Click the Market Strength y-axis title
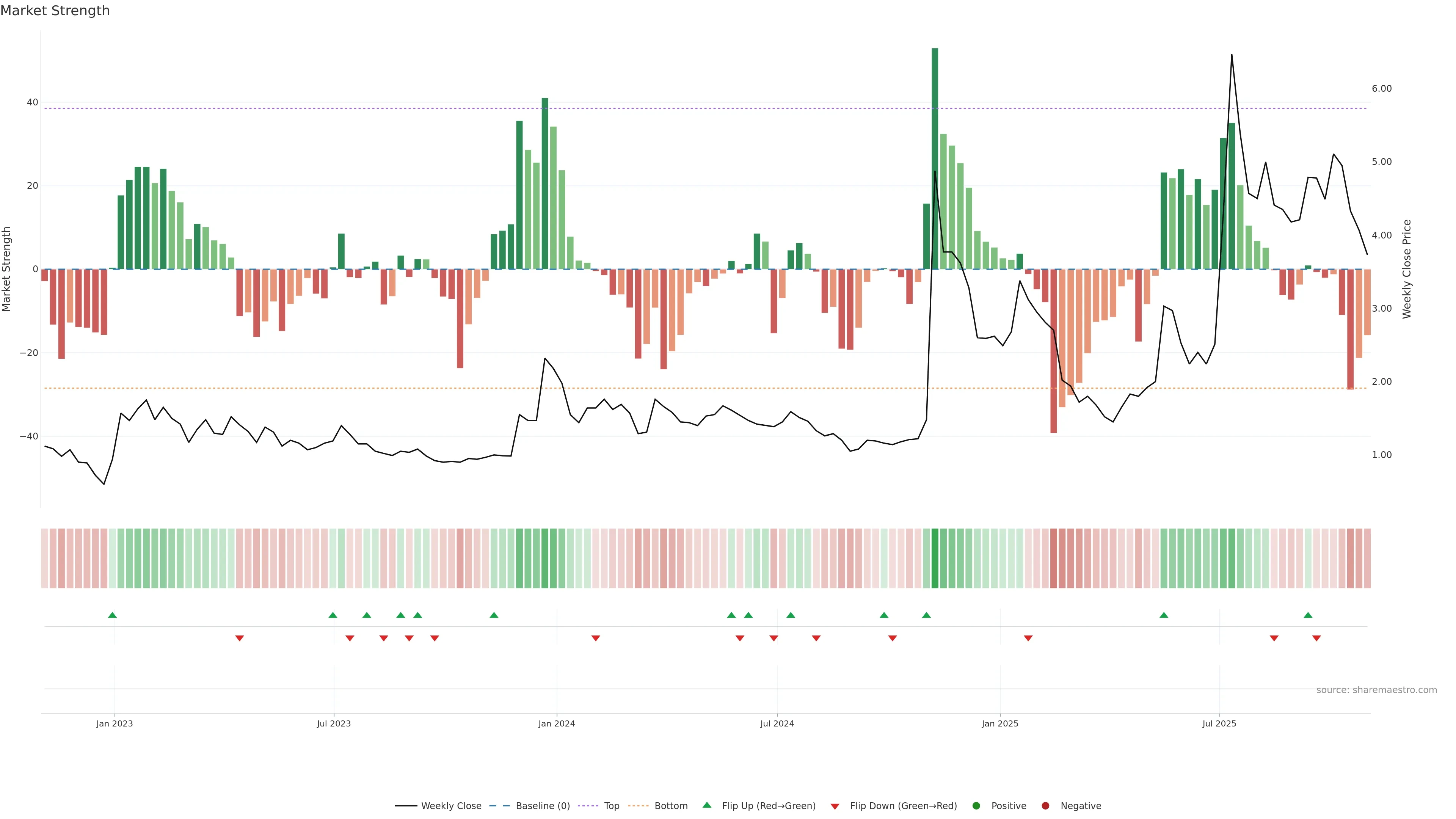This screenshot has height=819, width=1456. pyautogui.click(x=7, y=269)
